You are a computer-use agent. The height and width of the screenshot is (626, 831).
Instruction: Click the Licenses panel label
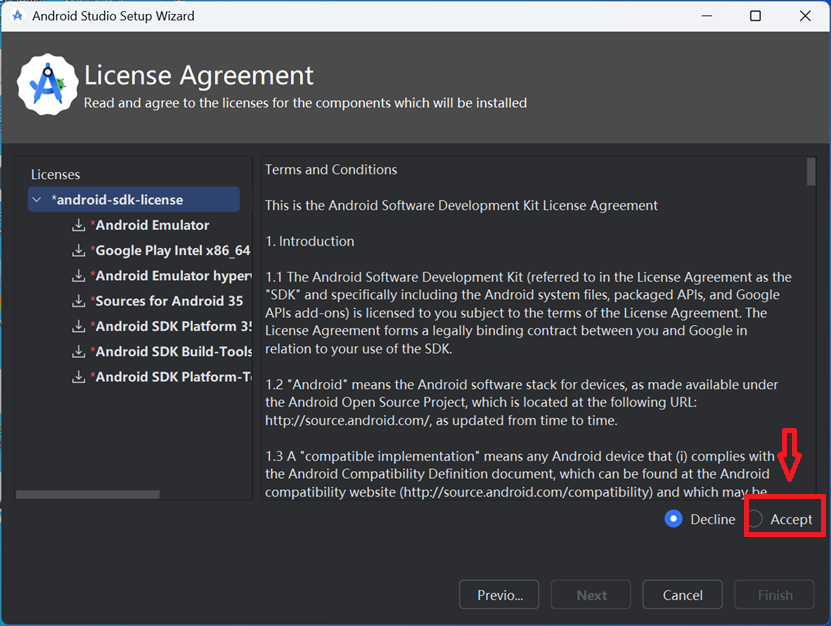pos(55,174)
